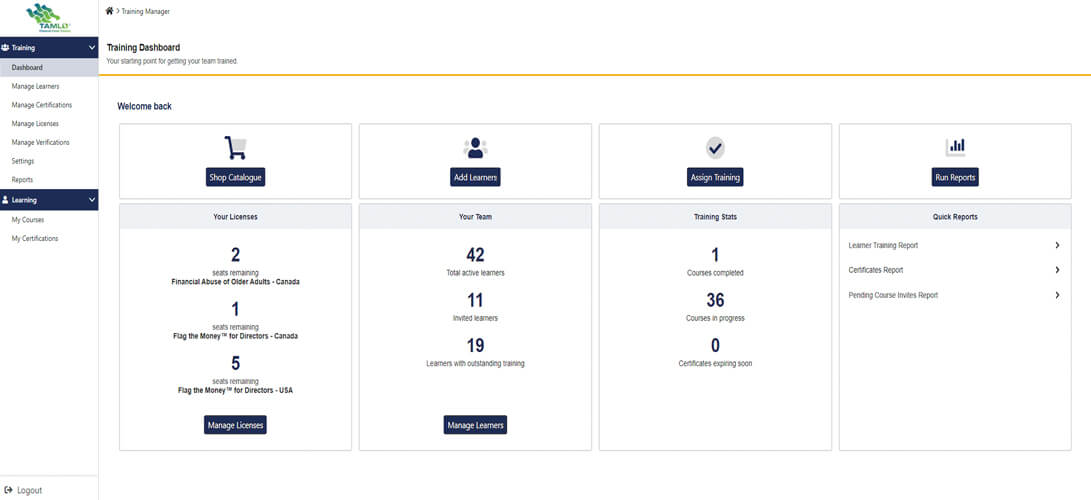Click the checkmark Assign Training icon
This screenshot has height=500, width=1091.
(715, 148)
